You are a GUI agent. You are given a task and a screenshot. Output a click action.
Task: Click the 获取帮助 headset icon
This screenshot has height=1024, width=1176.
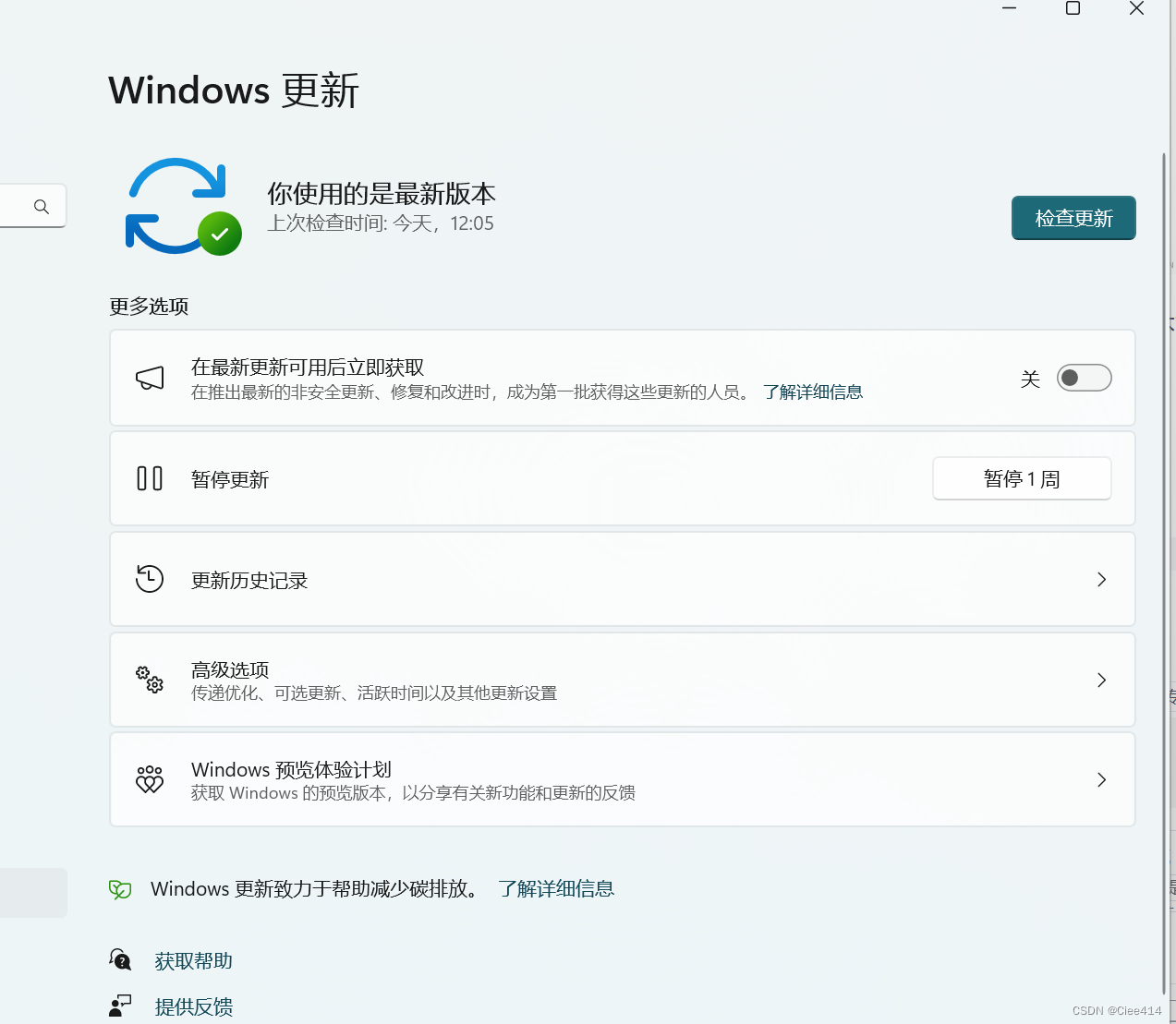(x=120, y=959)
